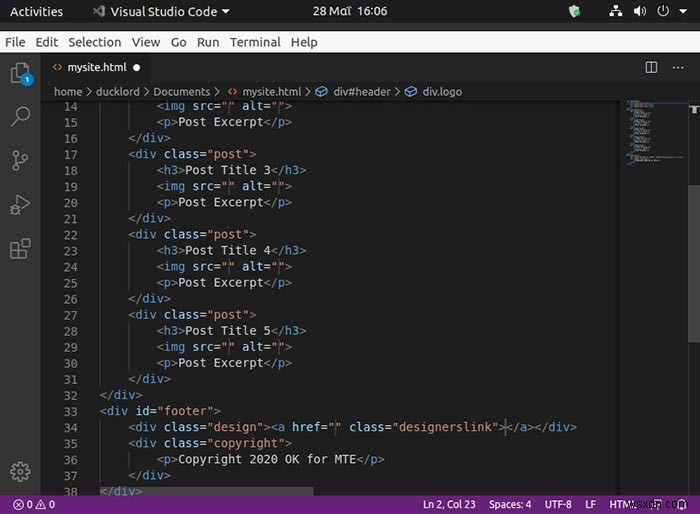Split the editor to the right

pos(651,67)
